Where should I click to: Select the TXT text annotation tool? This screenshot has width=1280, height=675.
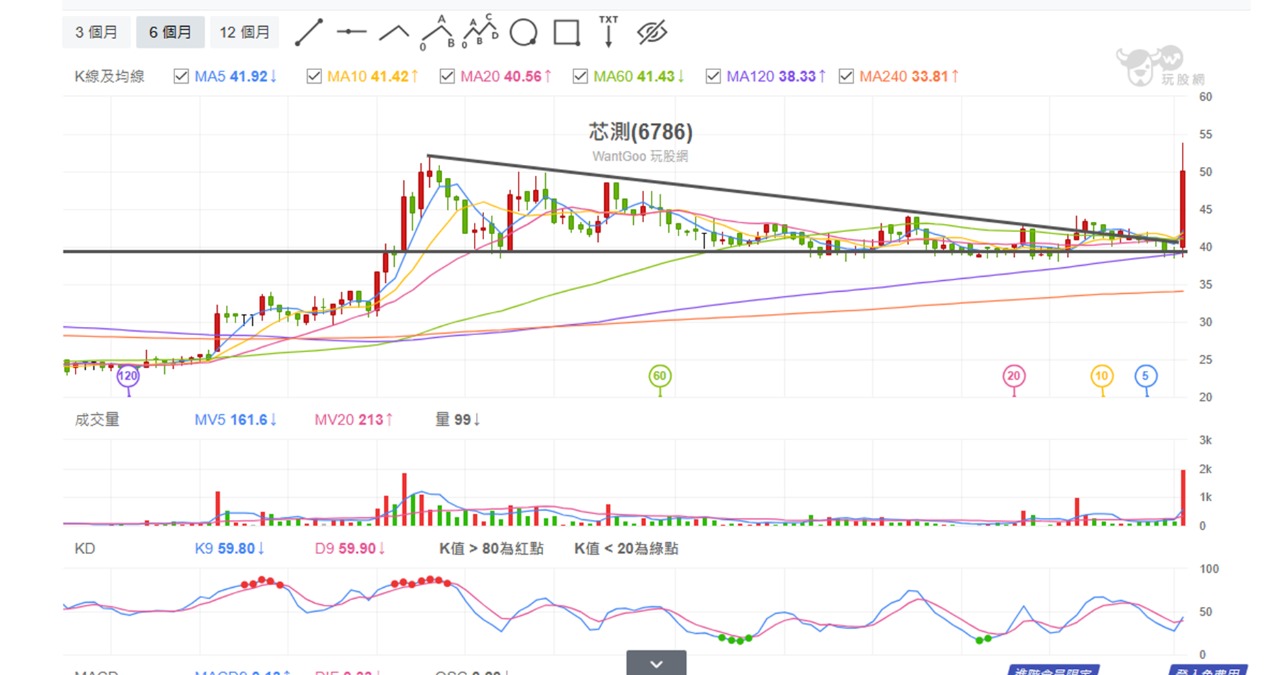tap(608, 32)
